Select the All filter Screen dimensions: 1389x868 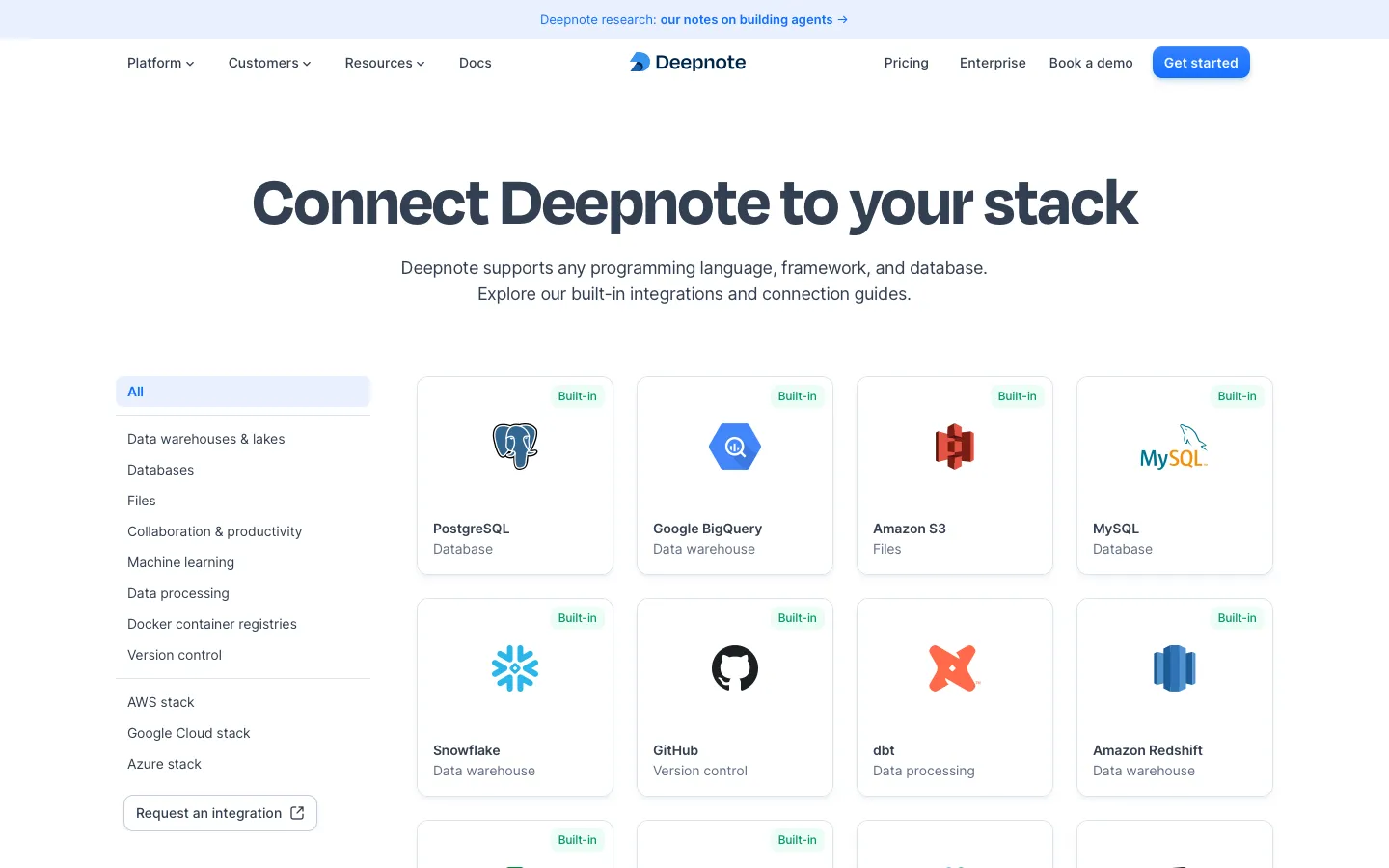[x=243, y=392]
